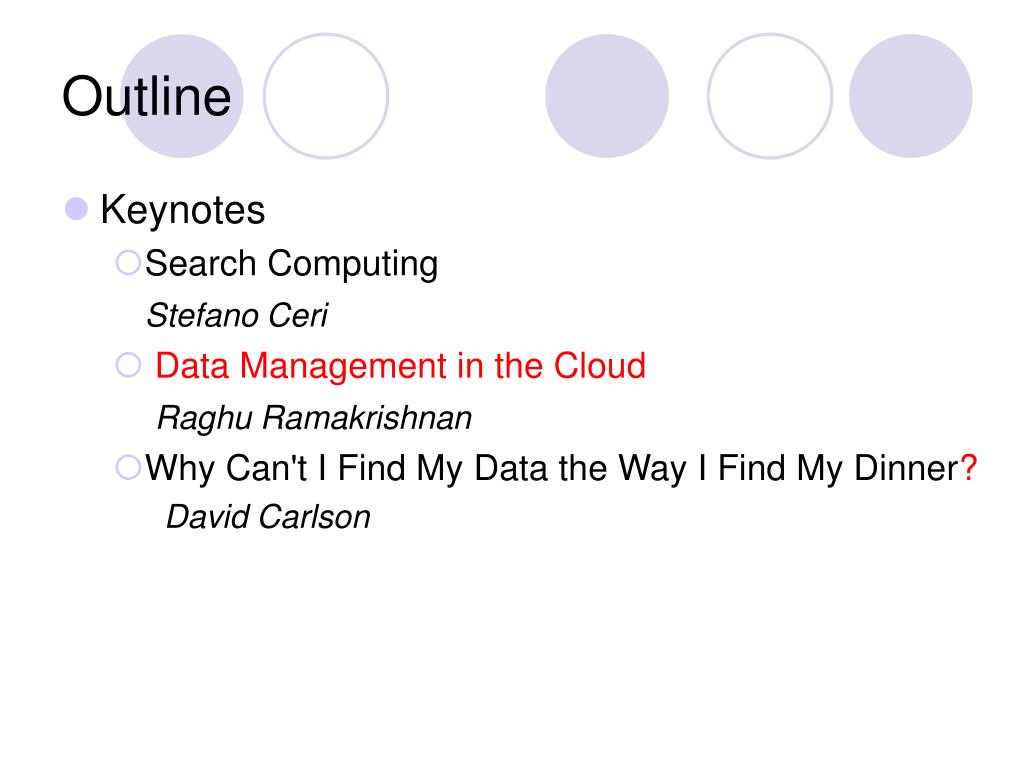Select the filled circle in the header center
Viewport: 1024px width, 768px height.
(x=607, y=96)
